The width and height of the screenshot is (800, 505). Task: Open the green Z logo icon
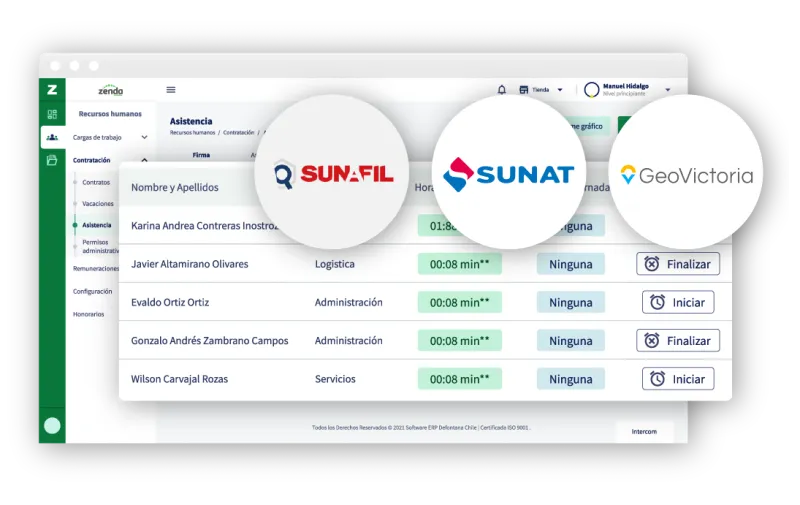pos(52,90)
